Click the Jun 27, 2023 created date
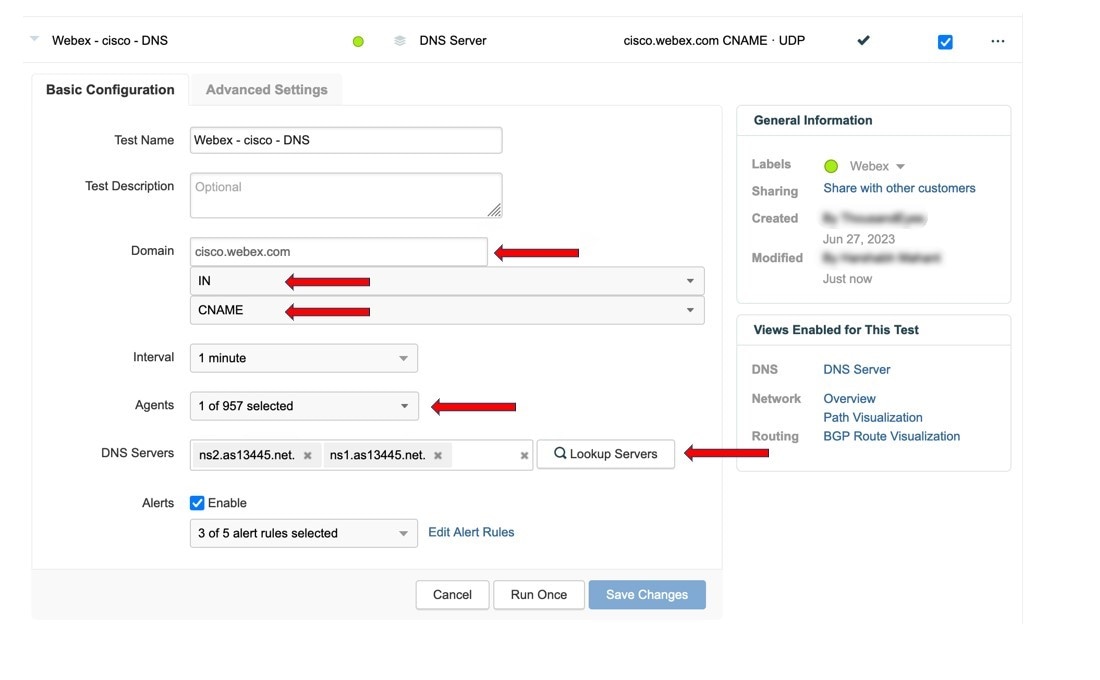Viewport: 1100px width, 680px height. tap(859, 239)
